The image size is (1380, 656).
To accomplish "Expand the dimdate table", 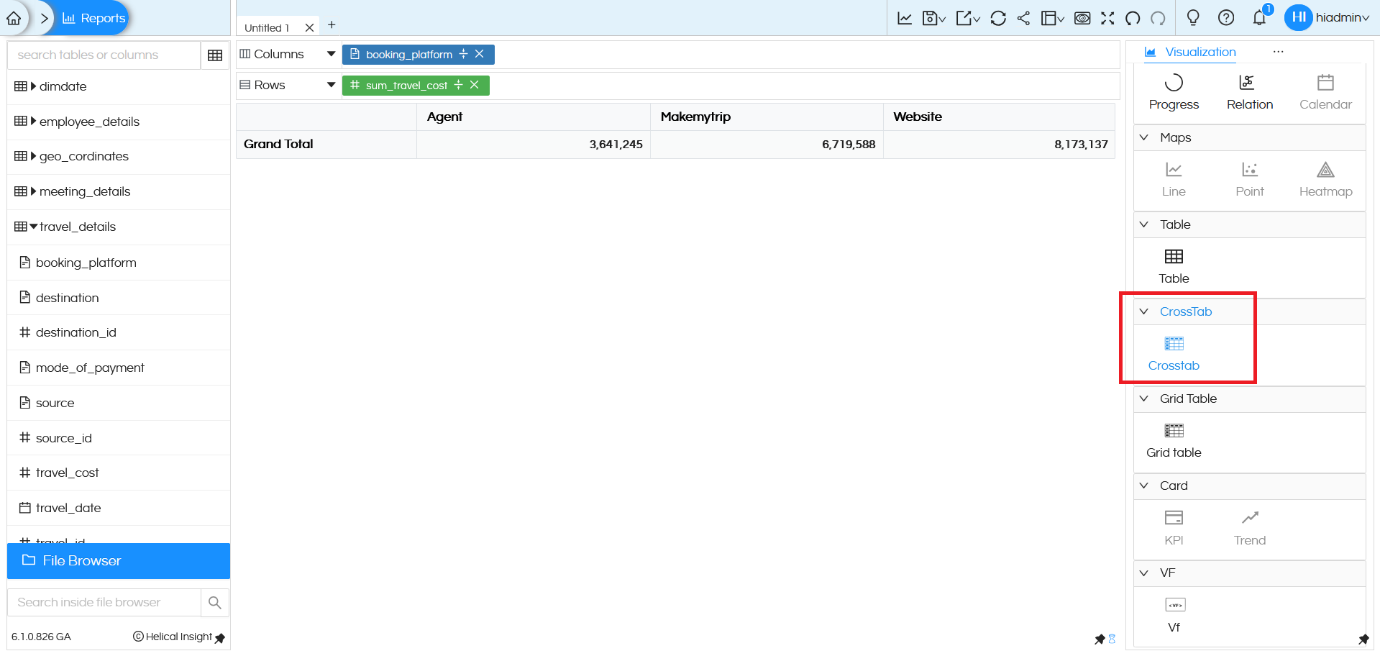I will [33, 87].
